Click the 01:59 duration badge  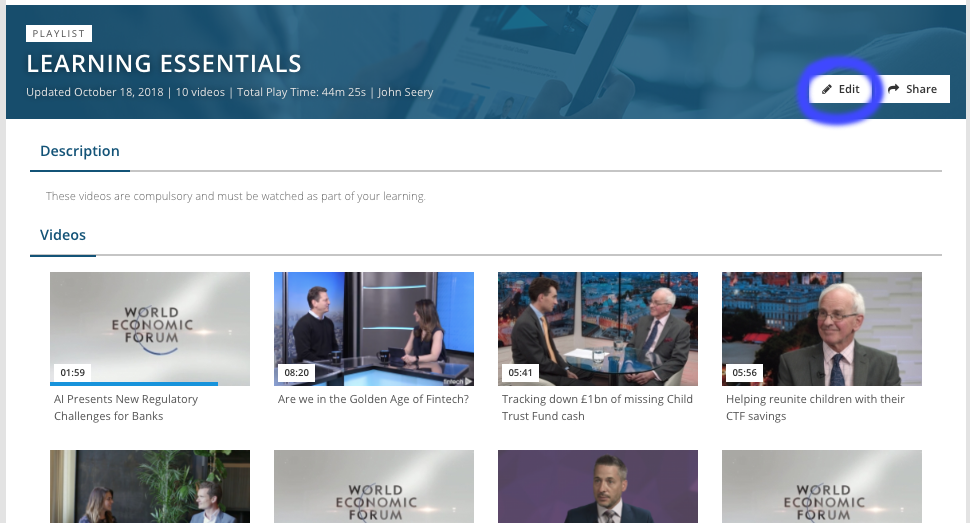point(72,373)
